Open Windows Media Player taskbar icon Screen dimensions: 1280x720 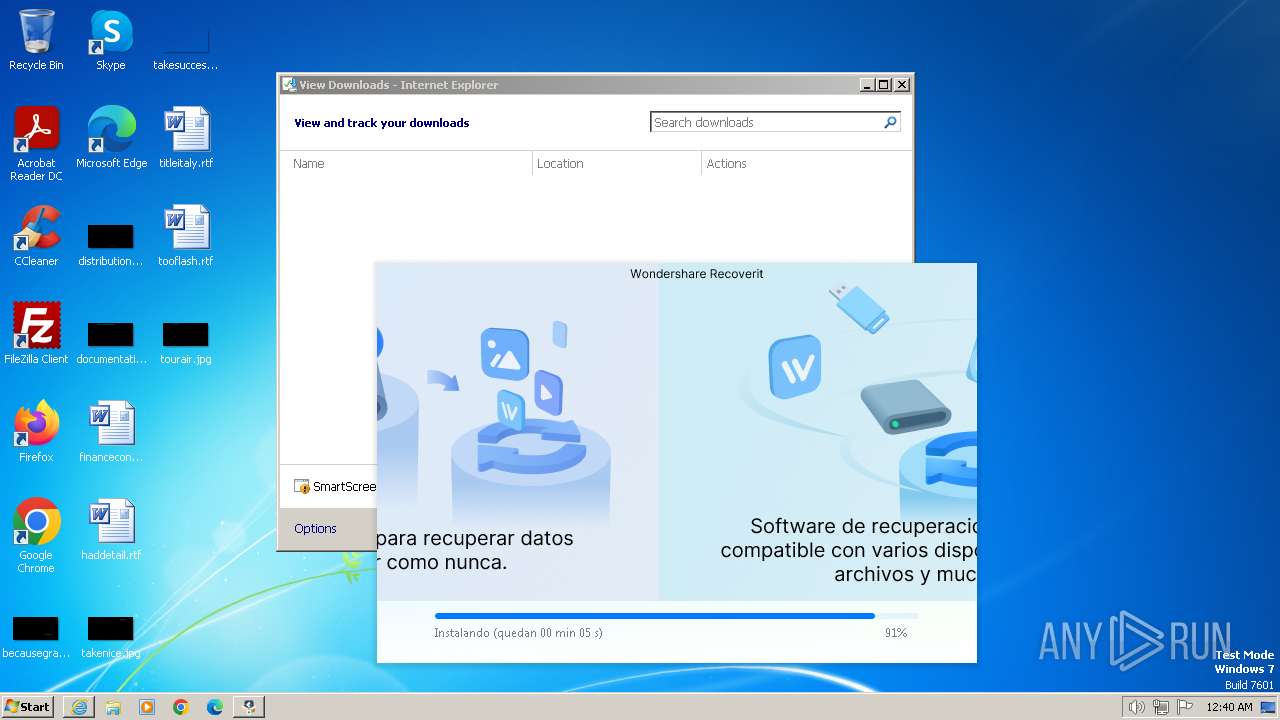tap(147, 707)
